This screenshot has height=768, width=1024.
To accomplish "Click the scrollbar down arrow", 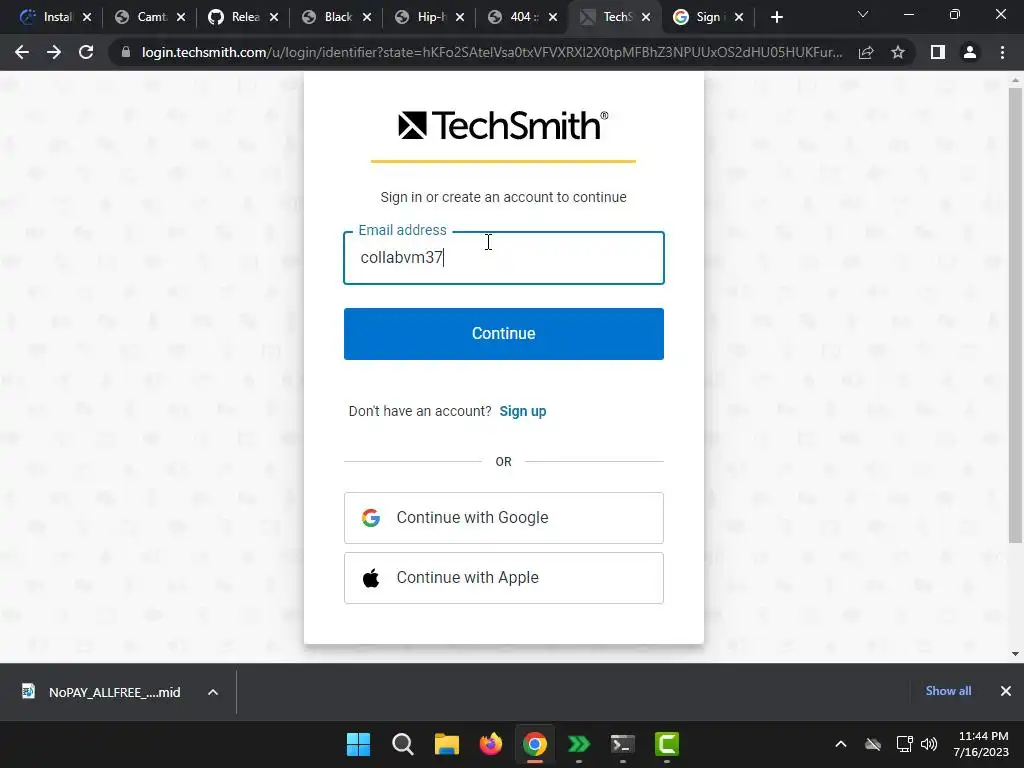I will 1014,654.
